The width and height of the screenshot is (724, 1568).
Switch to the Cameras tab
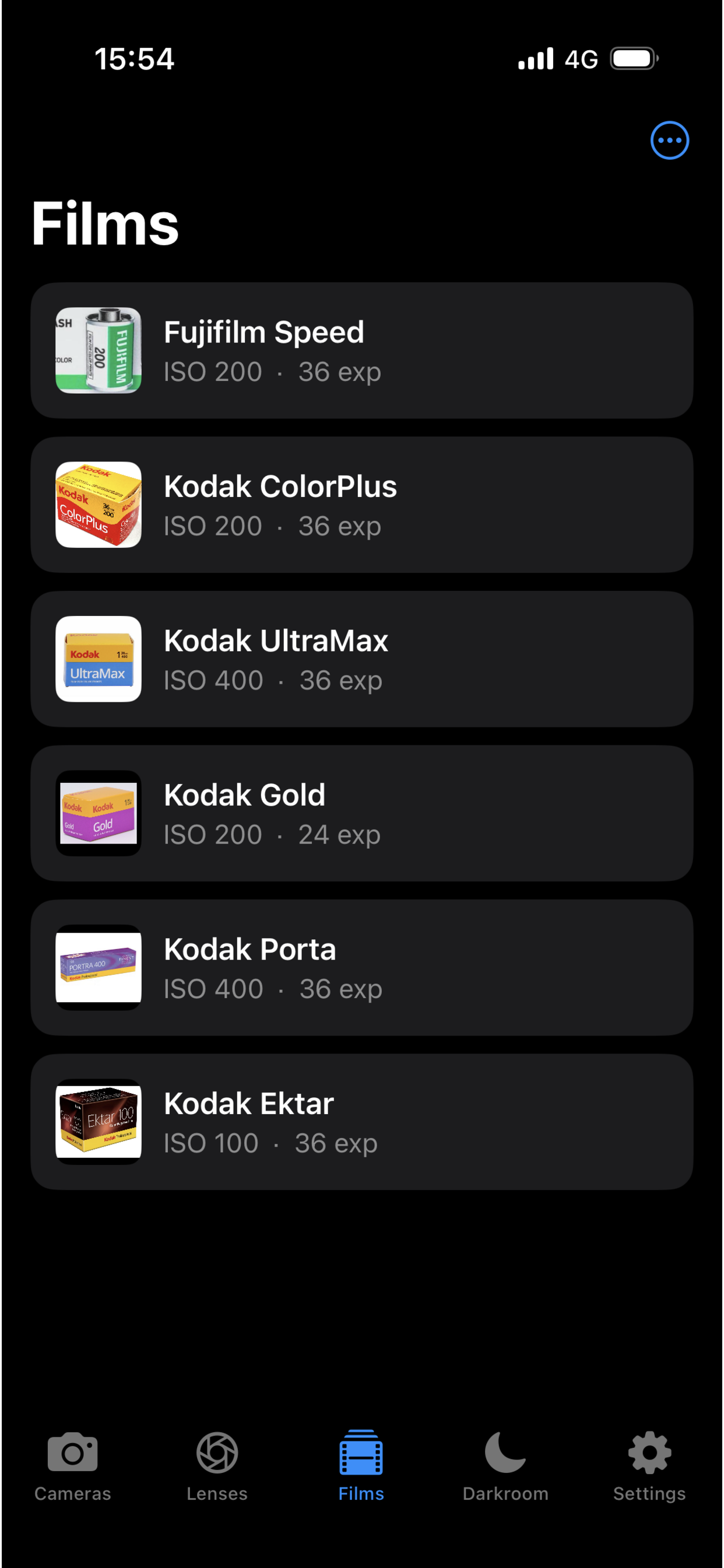pyautogui.click(x=72, y=1466)
